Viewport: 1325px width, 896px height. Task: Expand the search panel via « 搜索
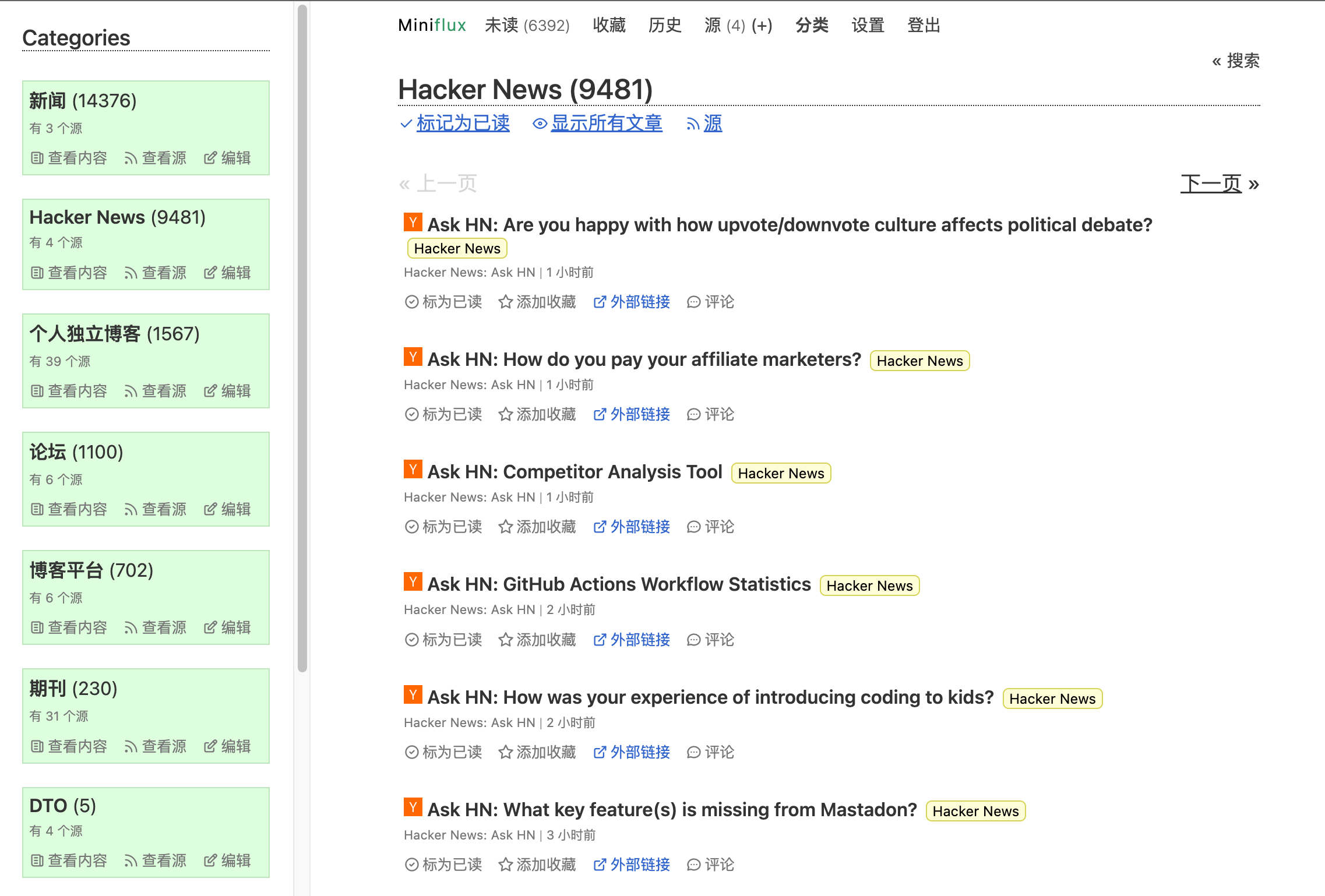[1235, 61]
